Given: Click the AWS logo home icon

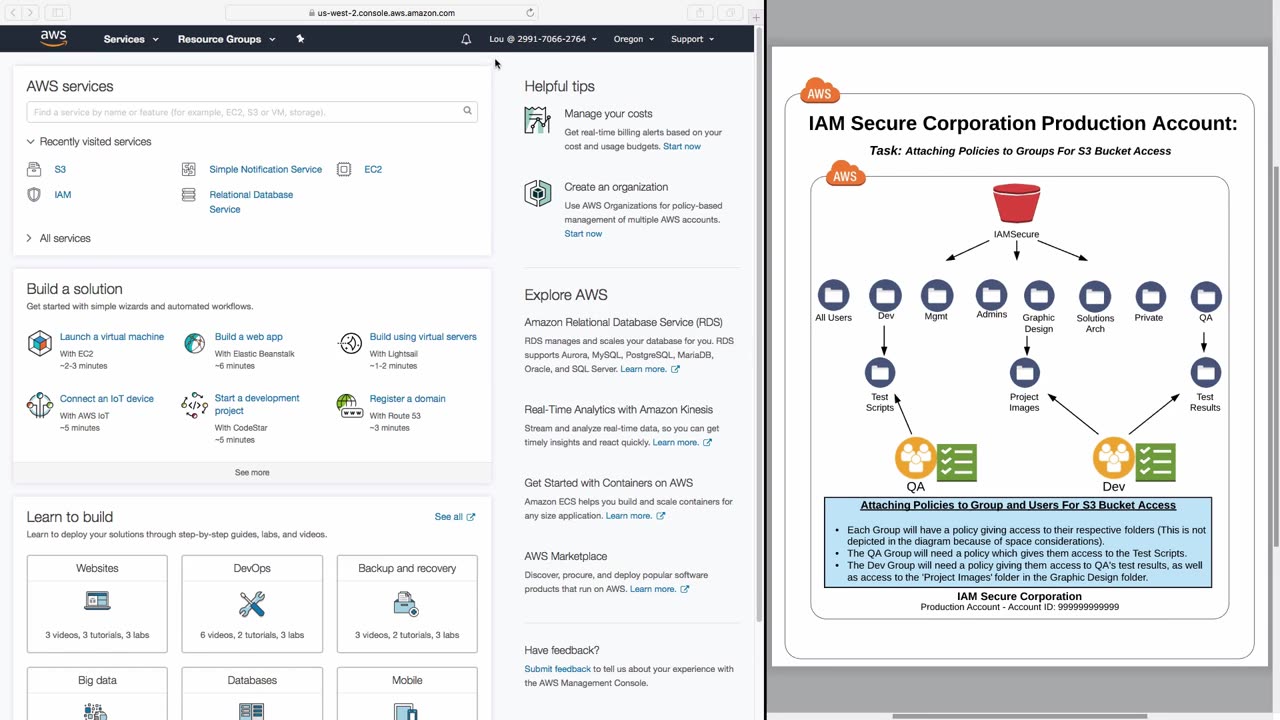Looking at the screenshot, I should (53, 38).
